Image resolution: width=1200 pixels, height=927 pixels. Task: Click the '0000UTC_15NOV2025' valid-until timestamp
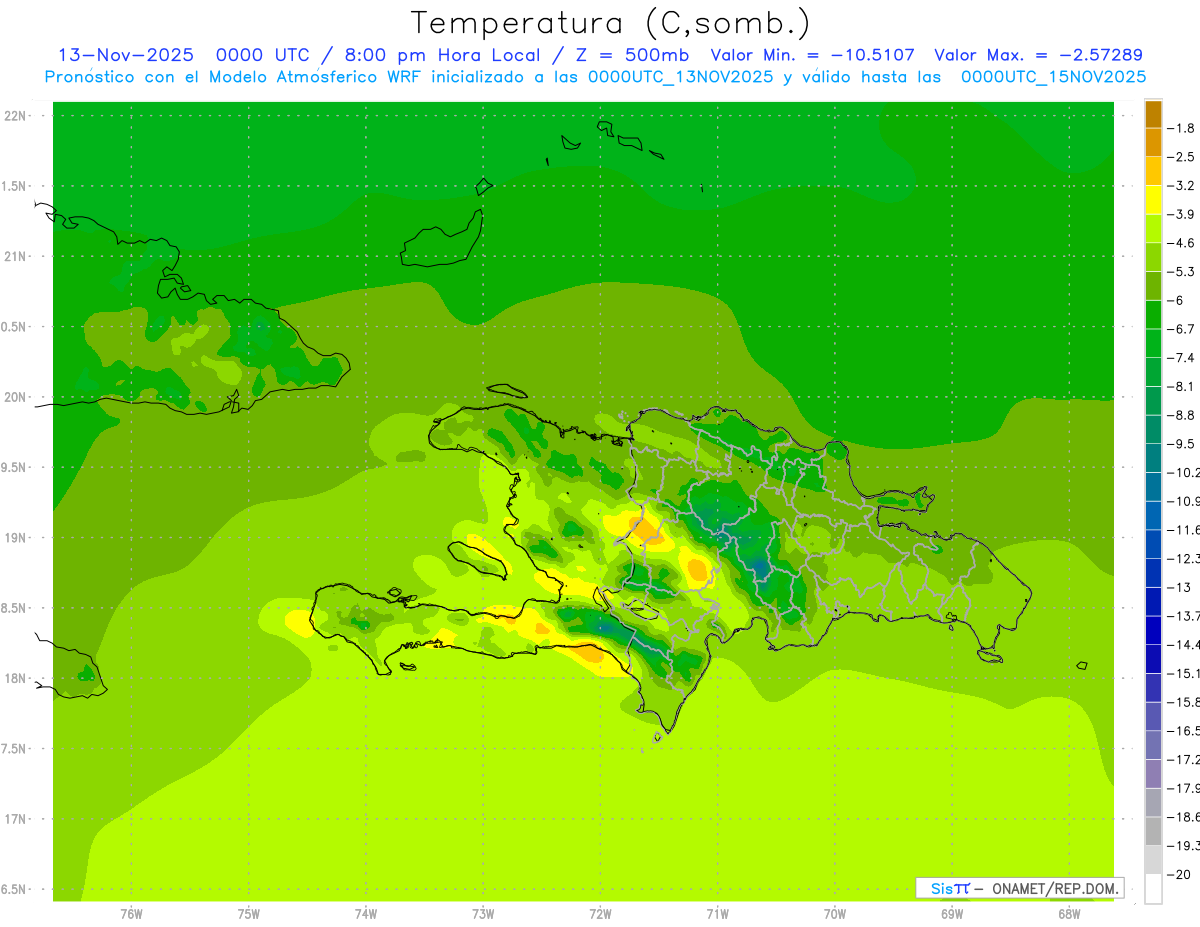[x=1054, y=77]
